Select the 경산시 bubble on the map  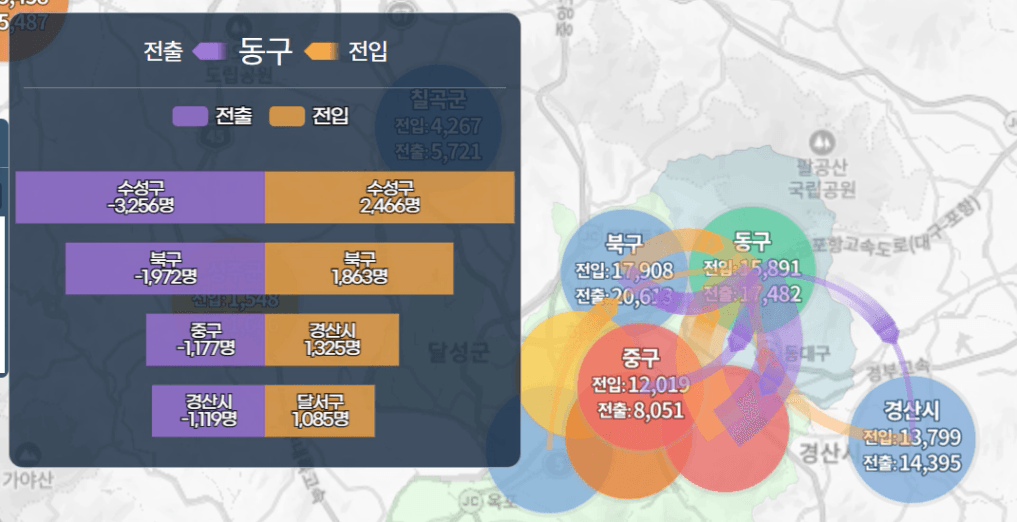pyautogui.click(x=912, y=440)
